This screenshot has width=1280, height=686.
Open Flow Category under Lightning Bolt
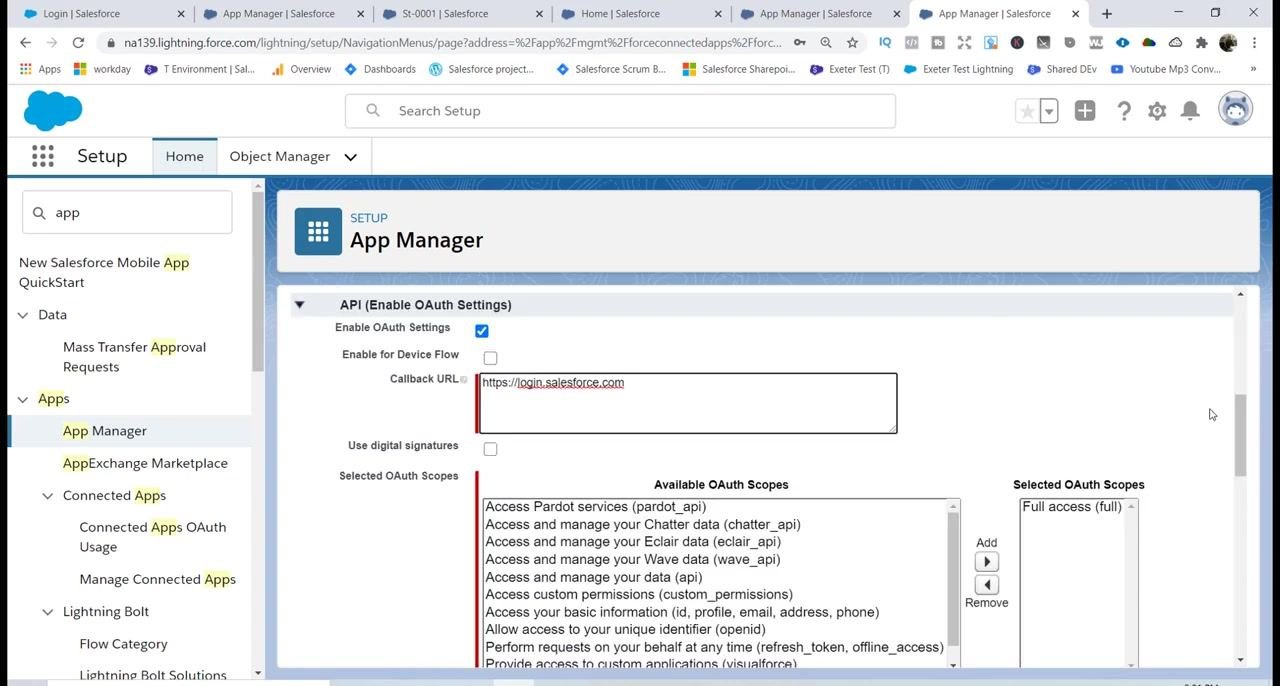[x=123, y=644]
